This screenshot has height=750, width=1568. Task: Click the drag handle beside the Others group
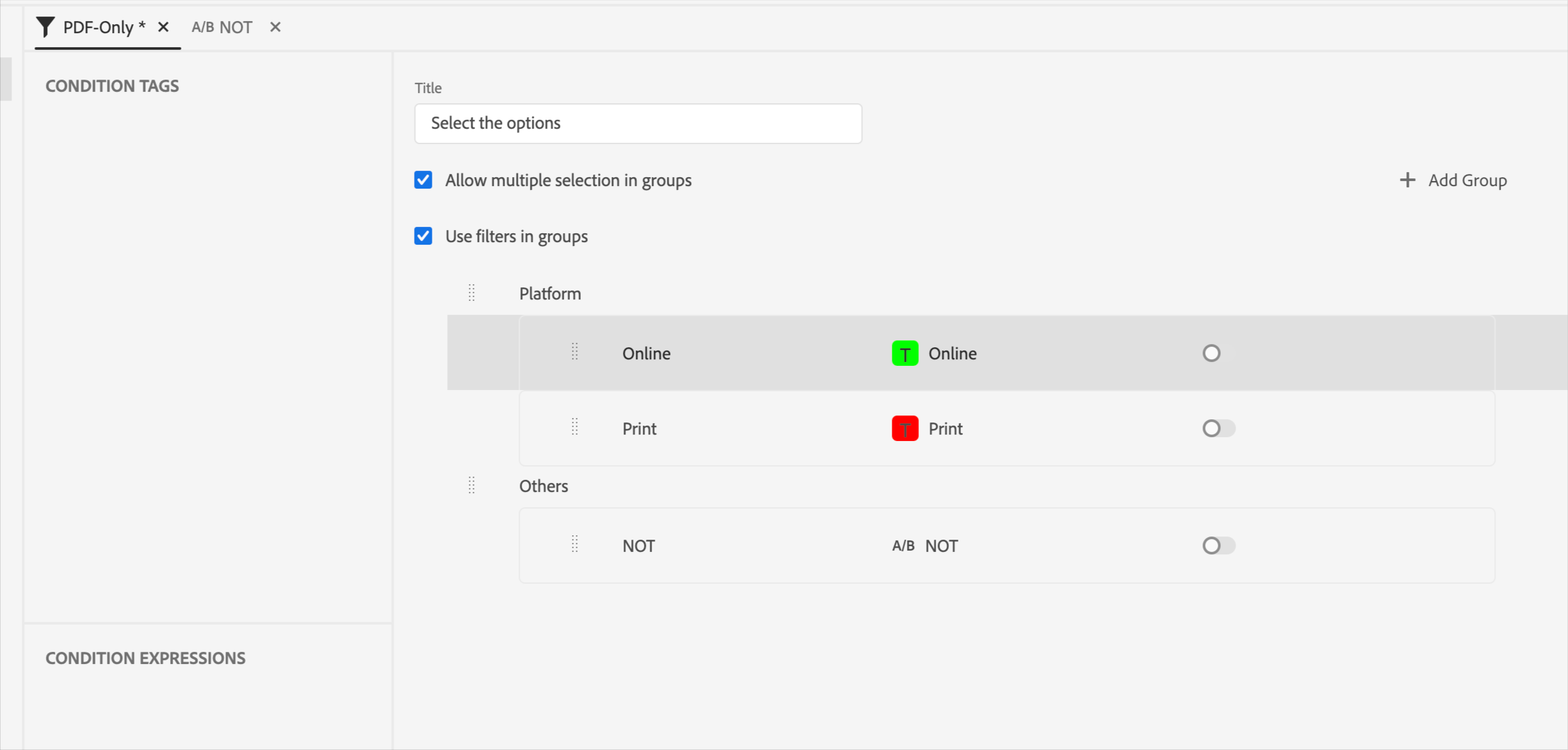[x=471, y=486]
